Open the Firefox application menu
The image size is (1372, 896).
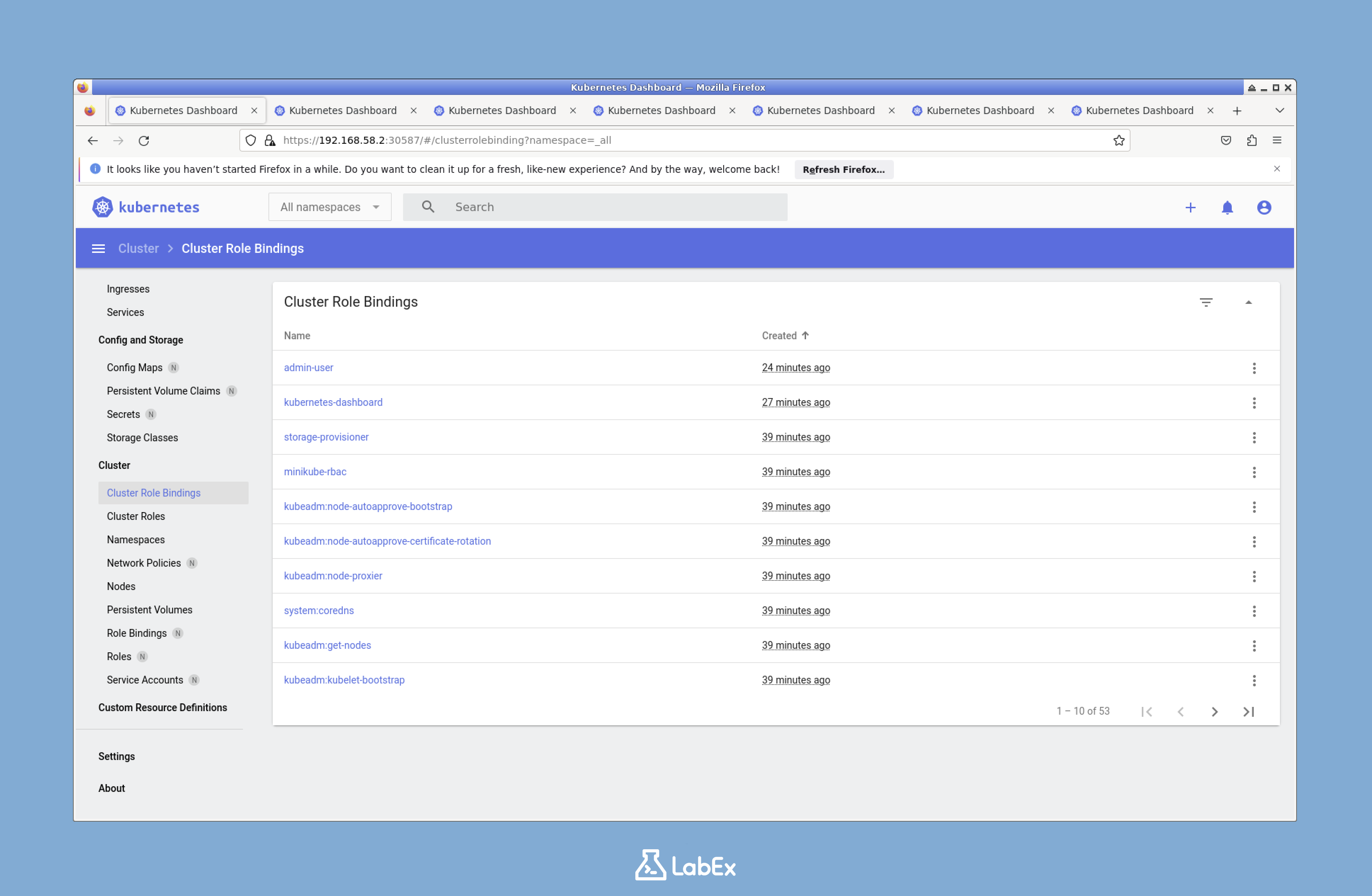pos(1277,140)
